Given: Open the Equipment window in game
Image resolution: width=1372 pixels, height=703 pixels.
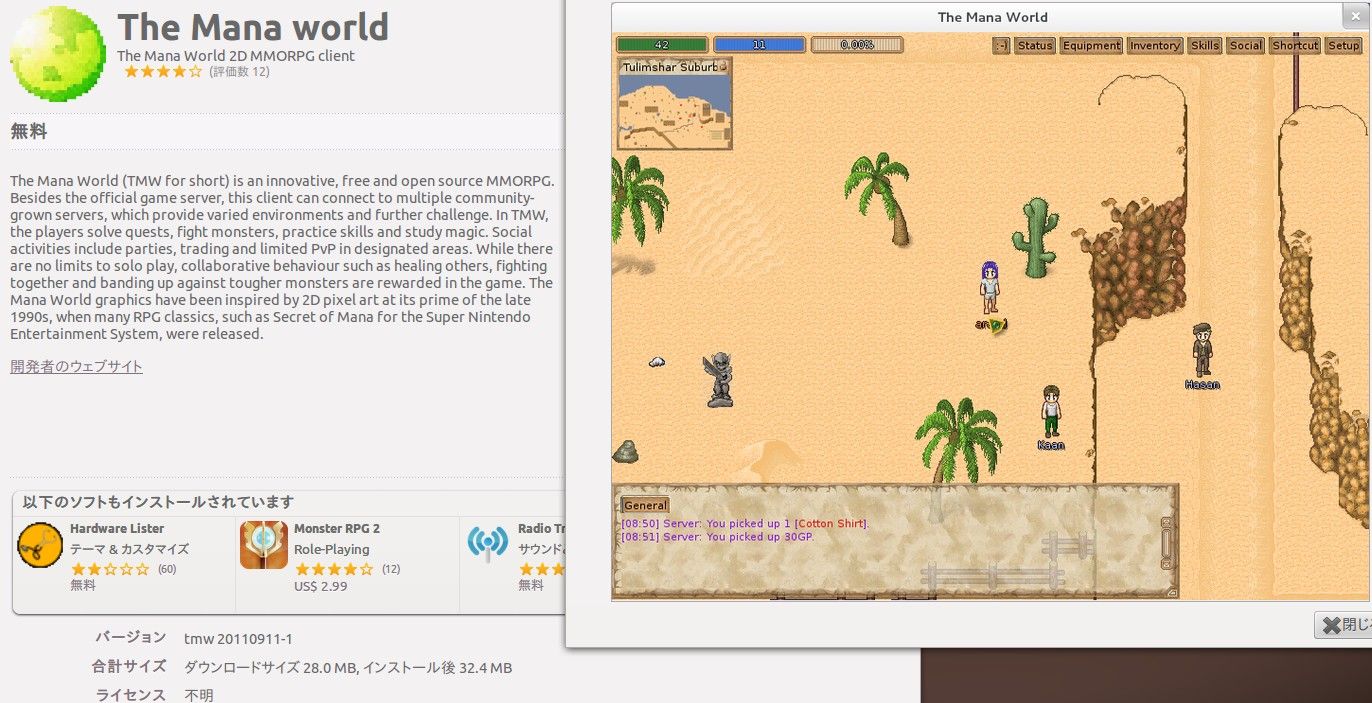Looking at the screenshot, I should 1091,45.
